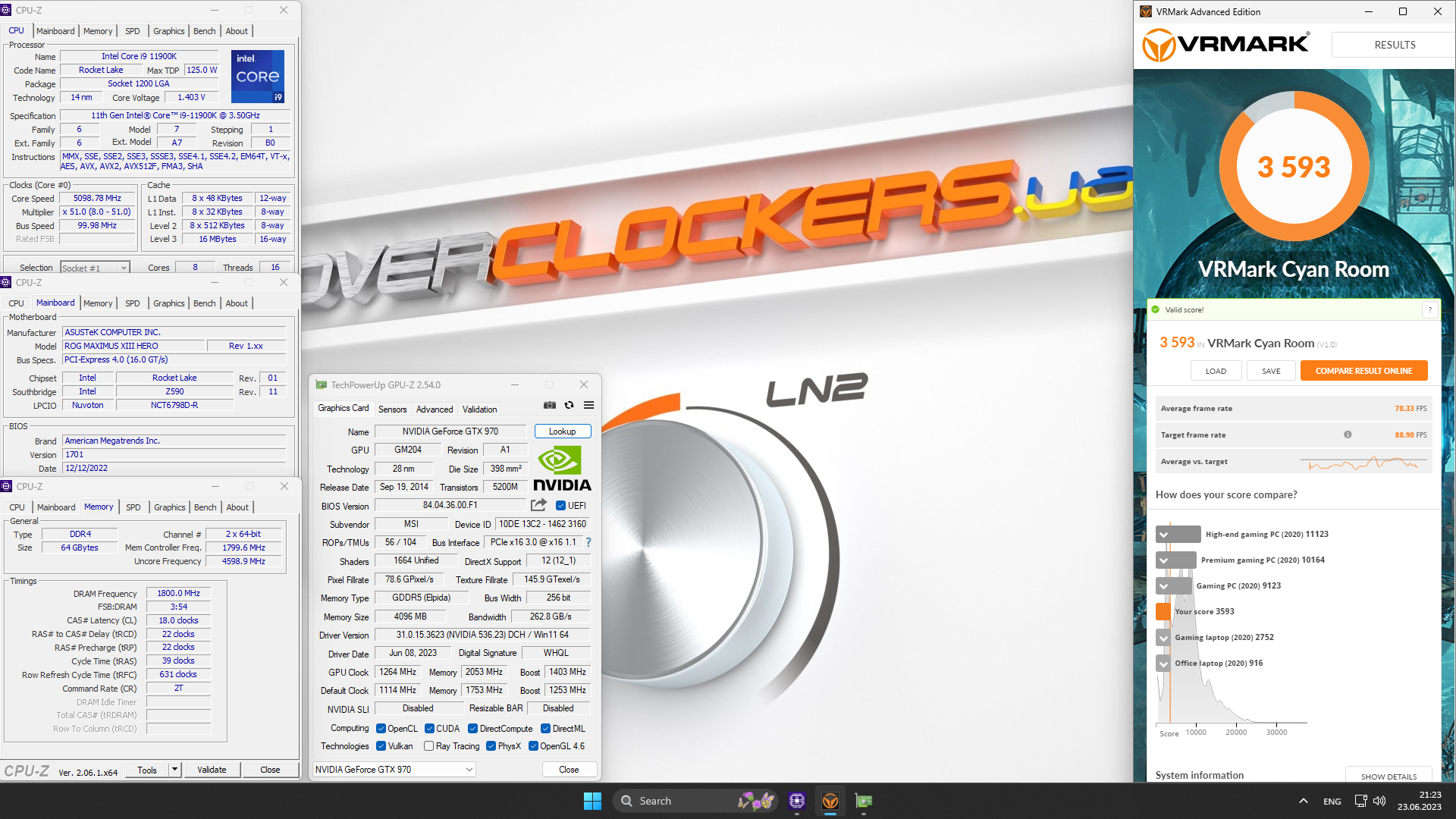Click Average vs. target frame rate graph
Viewport: 1456px width, 819px height.
[1363, 462]
